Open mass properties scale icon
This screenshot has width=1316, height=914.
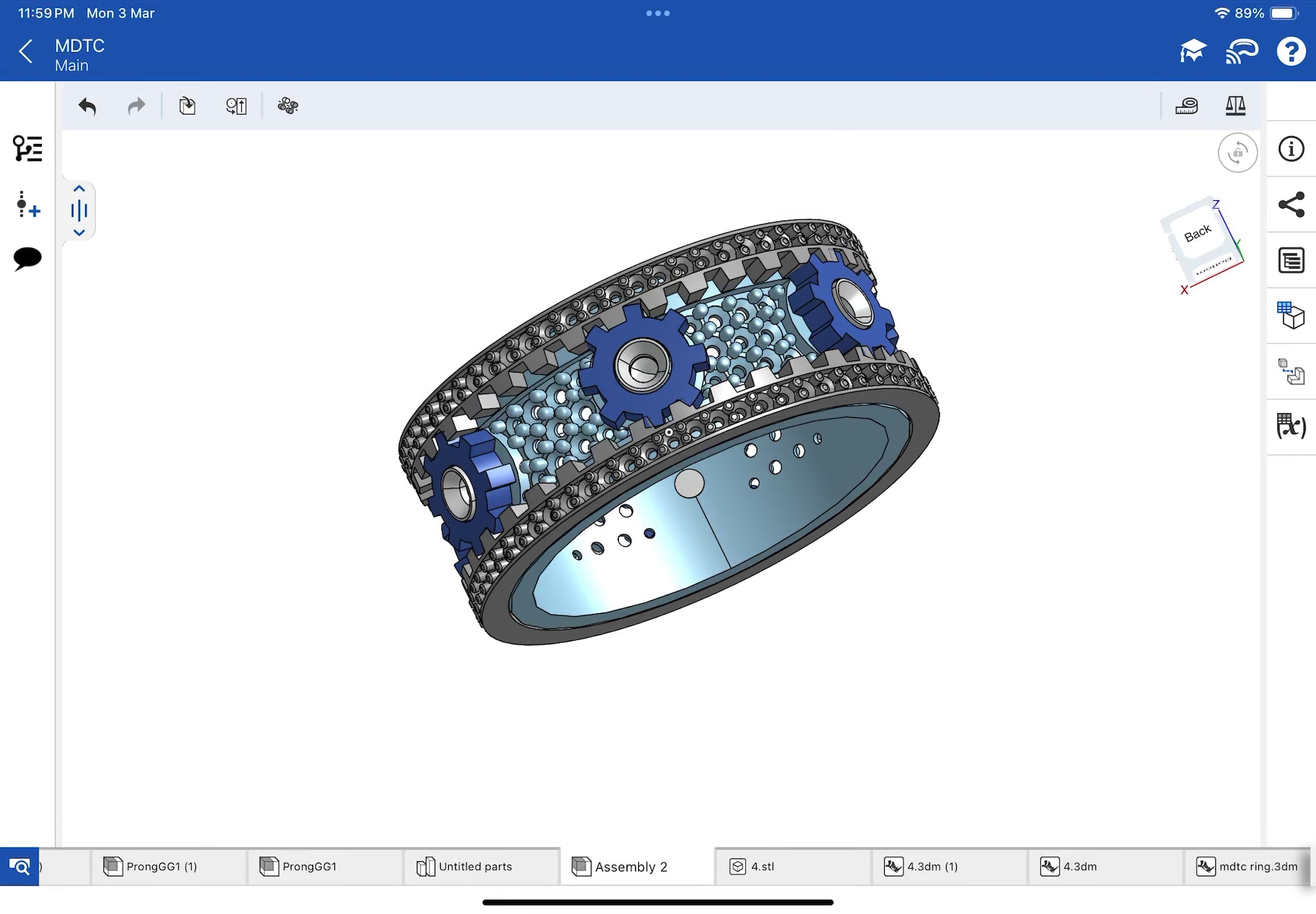[x=1235, y=106]
